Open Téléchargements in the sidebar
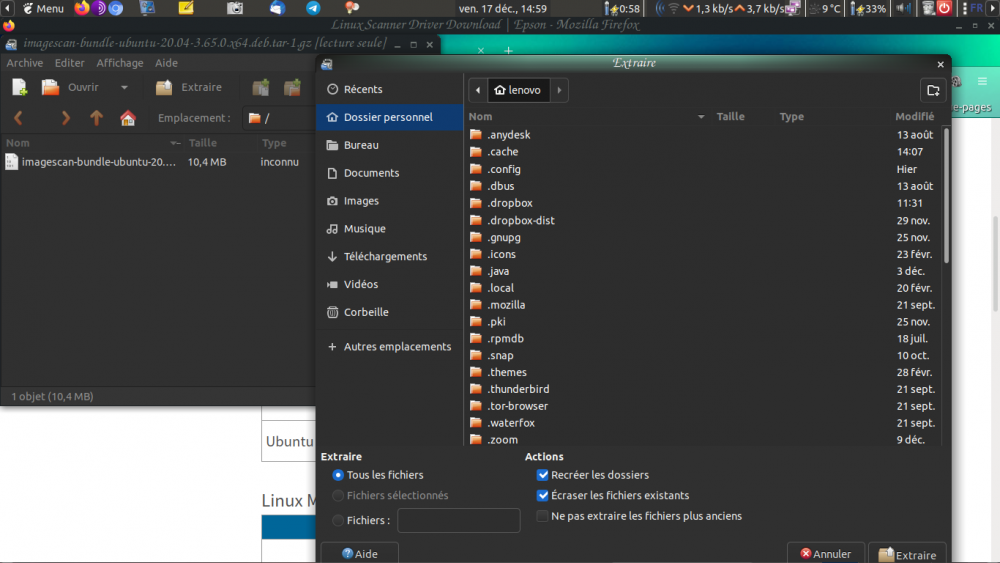This screenshot has width=1000, height=563. pyautogui.click(x=385, y=256)
